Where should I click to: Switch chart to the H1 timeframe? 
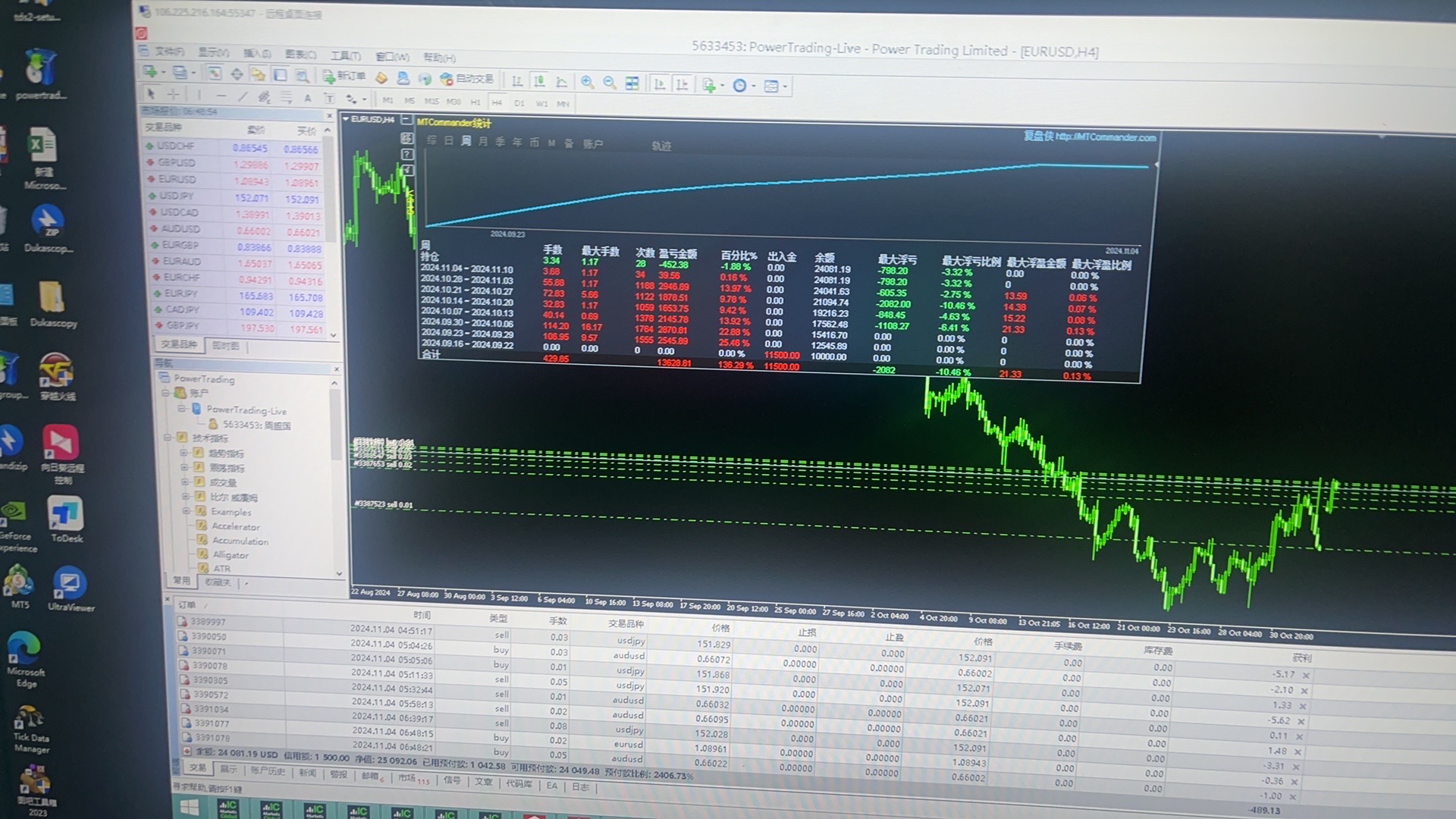475,102
